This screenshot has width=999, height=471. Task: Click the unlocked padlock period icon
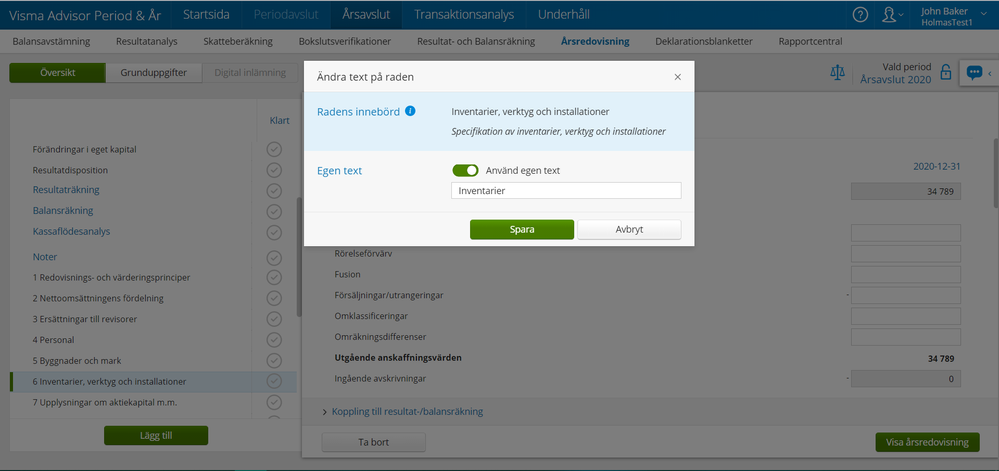945,73
